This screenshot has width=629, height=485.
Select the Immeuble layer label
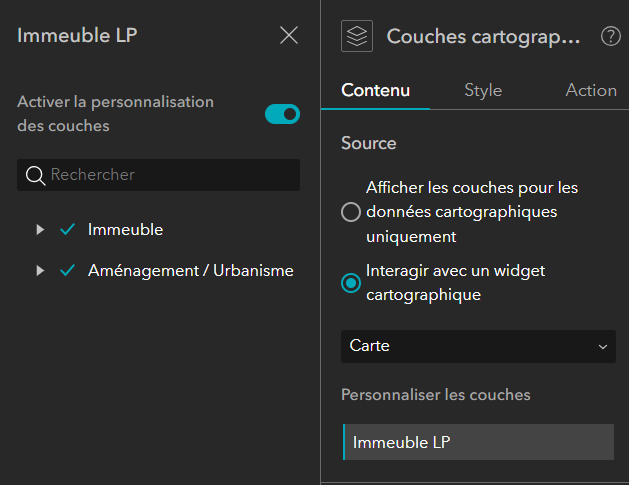coord(125,230)
